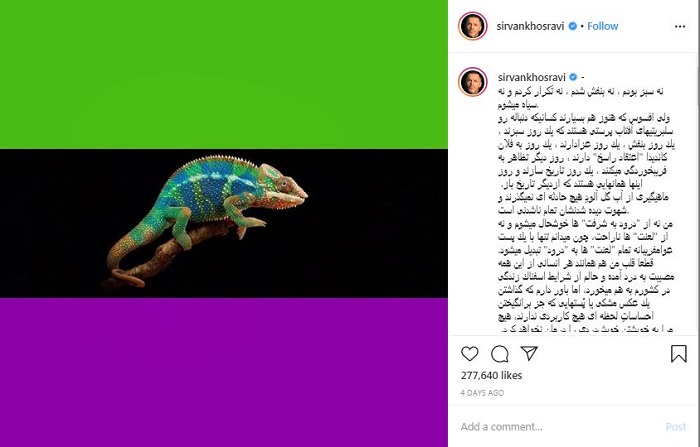Open the three-dot more options menu

[x=680, y=27]
